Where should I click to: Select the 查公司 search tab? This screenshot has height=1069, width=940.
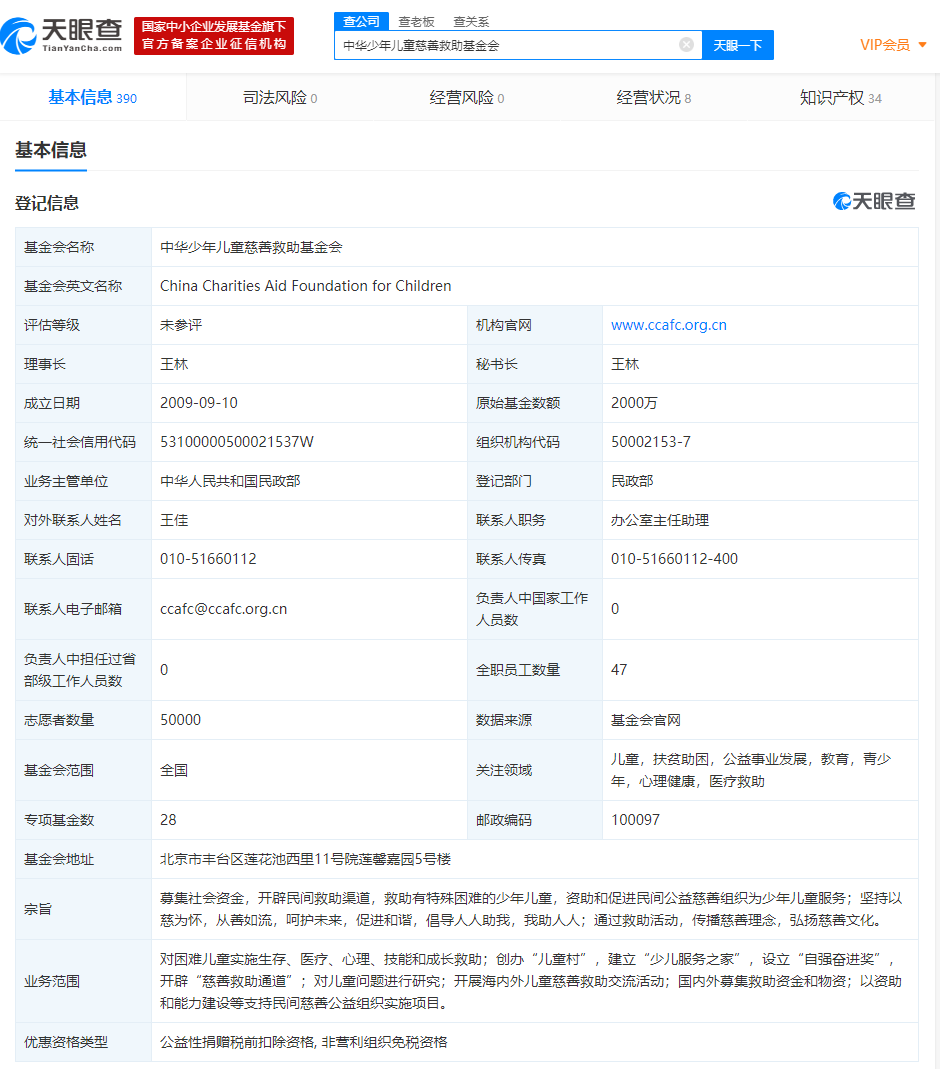click(x=361, y=21)
